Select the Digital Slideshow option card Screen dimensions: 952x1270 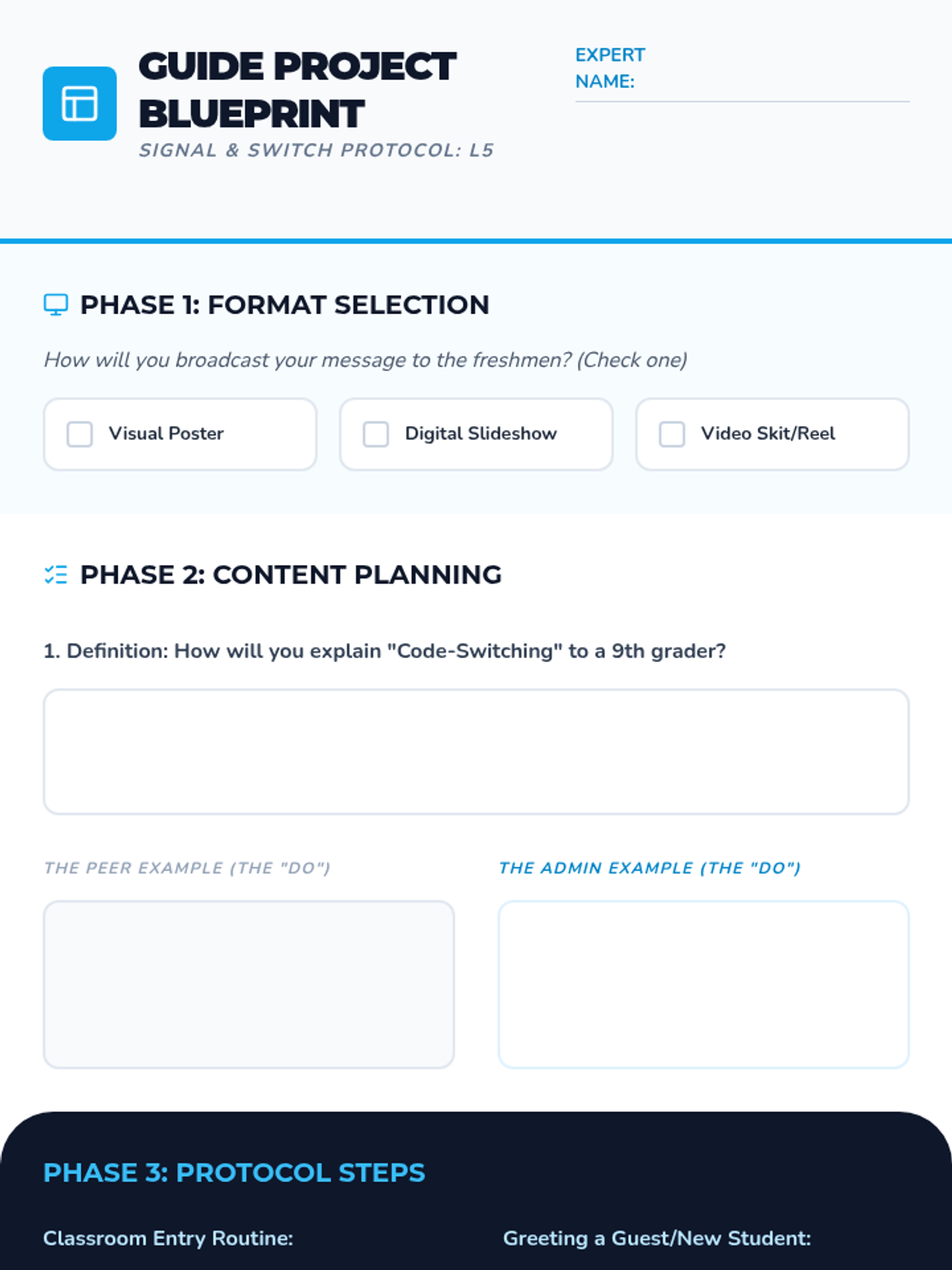tap(476, 434)
